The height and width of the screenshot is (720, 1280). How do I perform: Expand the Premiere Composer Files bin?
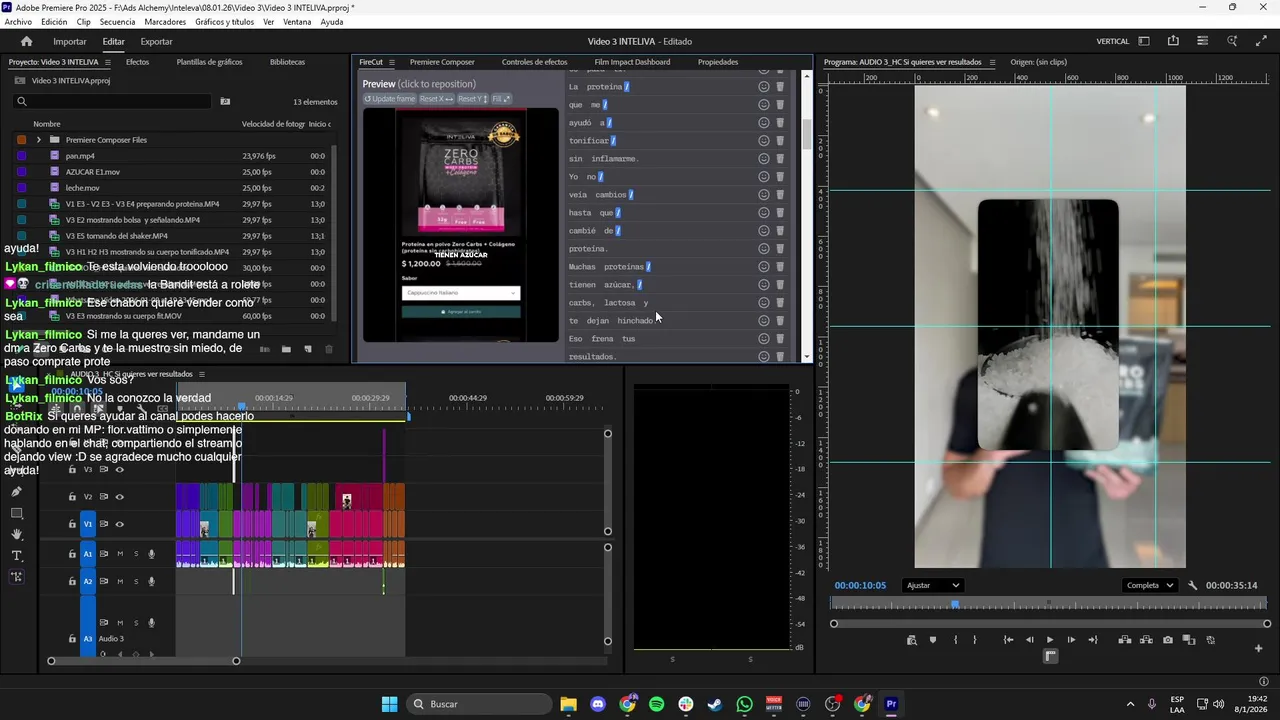(x=38, y=140)
